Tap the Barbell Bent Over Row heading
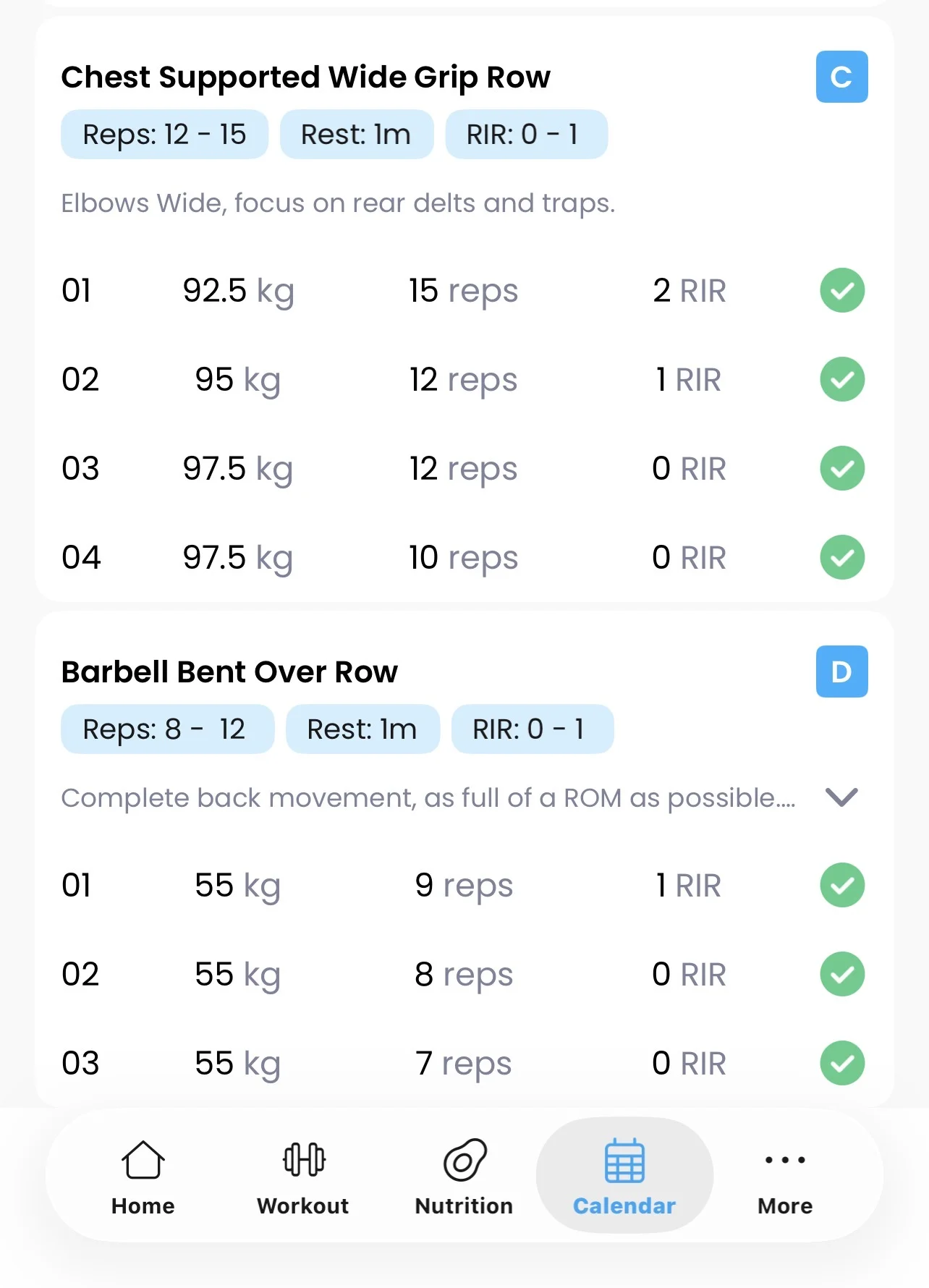929x1288 pixels. click(x=229, y=672)
